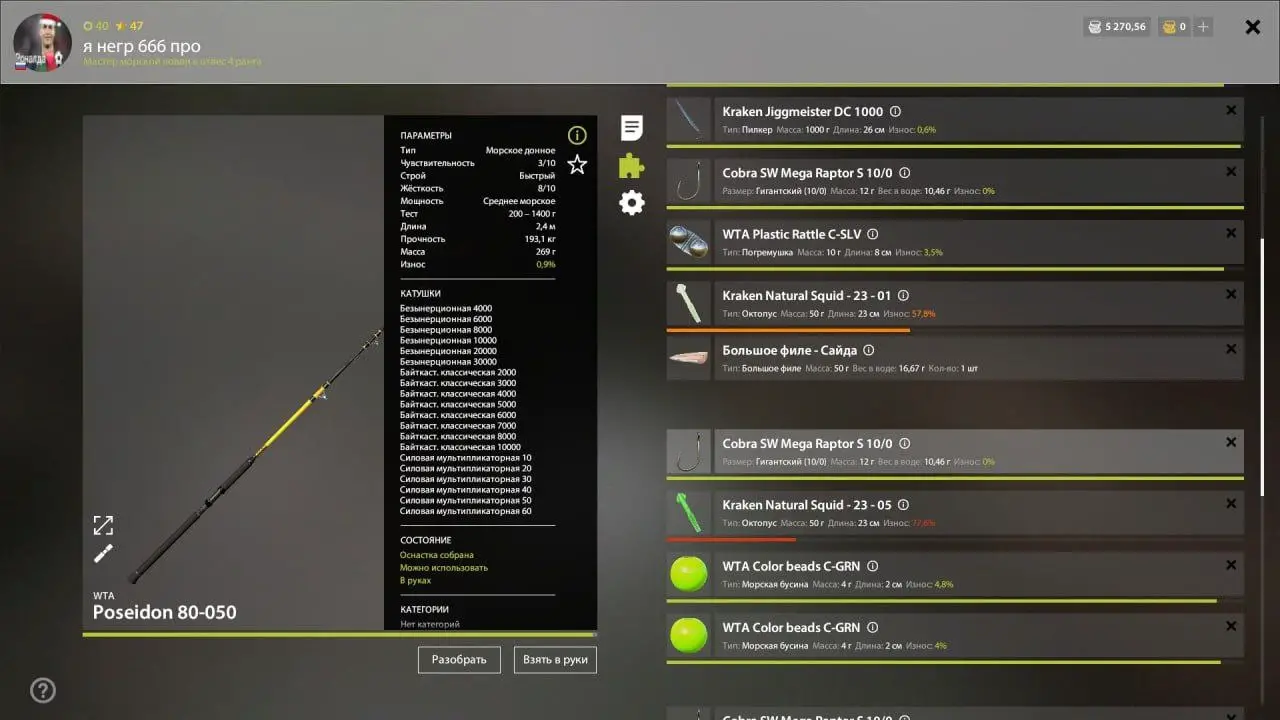Click the level 40 indicator
1280x720 pixels.
point(96,26)
